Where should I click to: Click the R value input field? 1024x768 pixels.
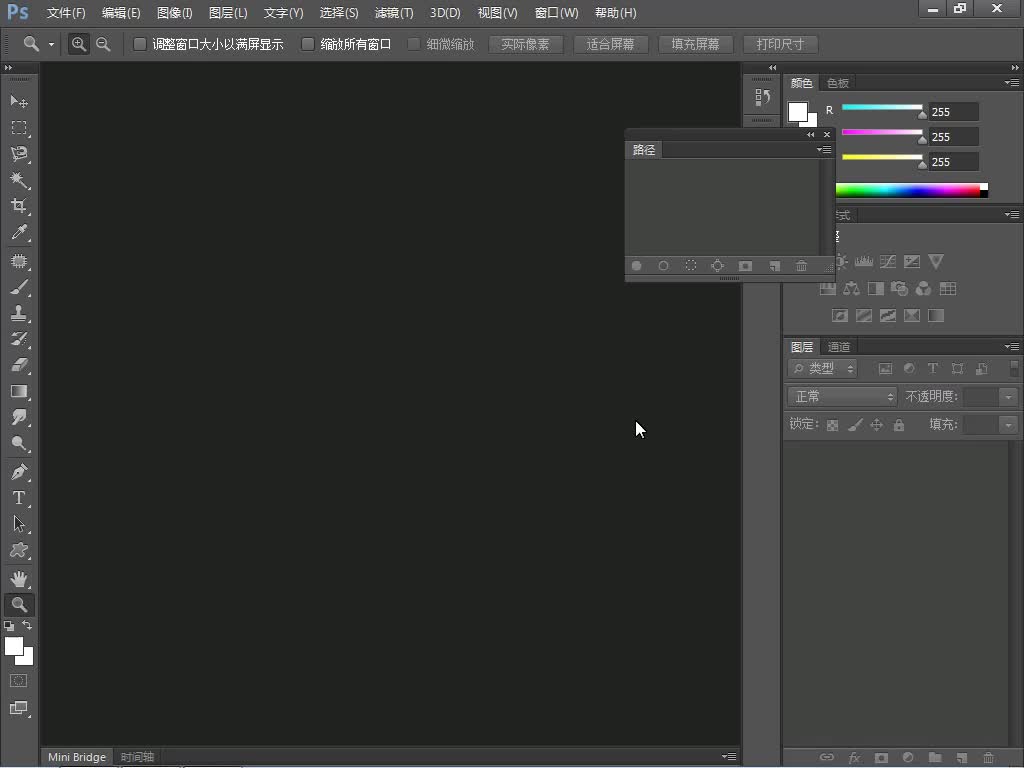[x=953, y=112]
